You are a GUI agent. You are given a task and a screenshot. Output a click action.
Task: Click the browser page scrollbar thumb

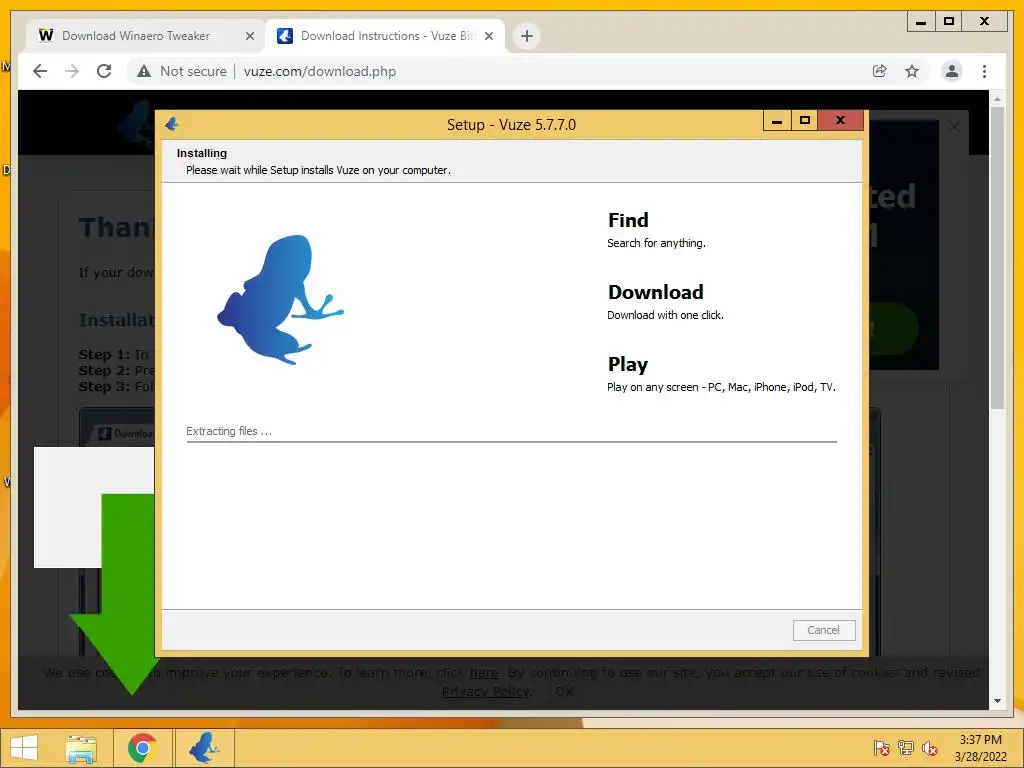coord(997,258)
